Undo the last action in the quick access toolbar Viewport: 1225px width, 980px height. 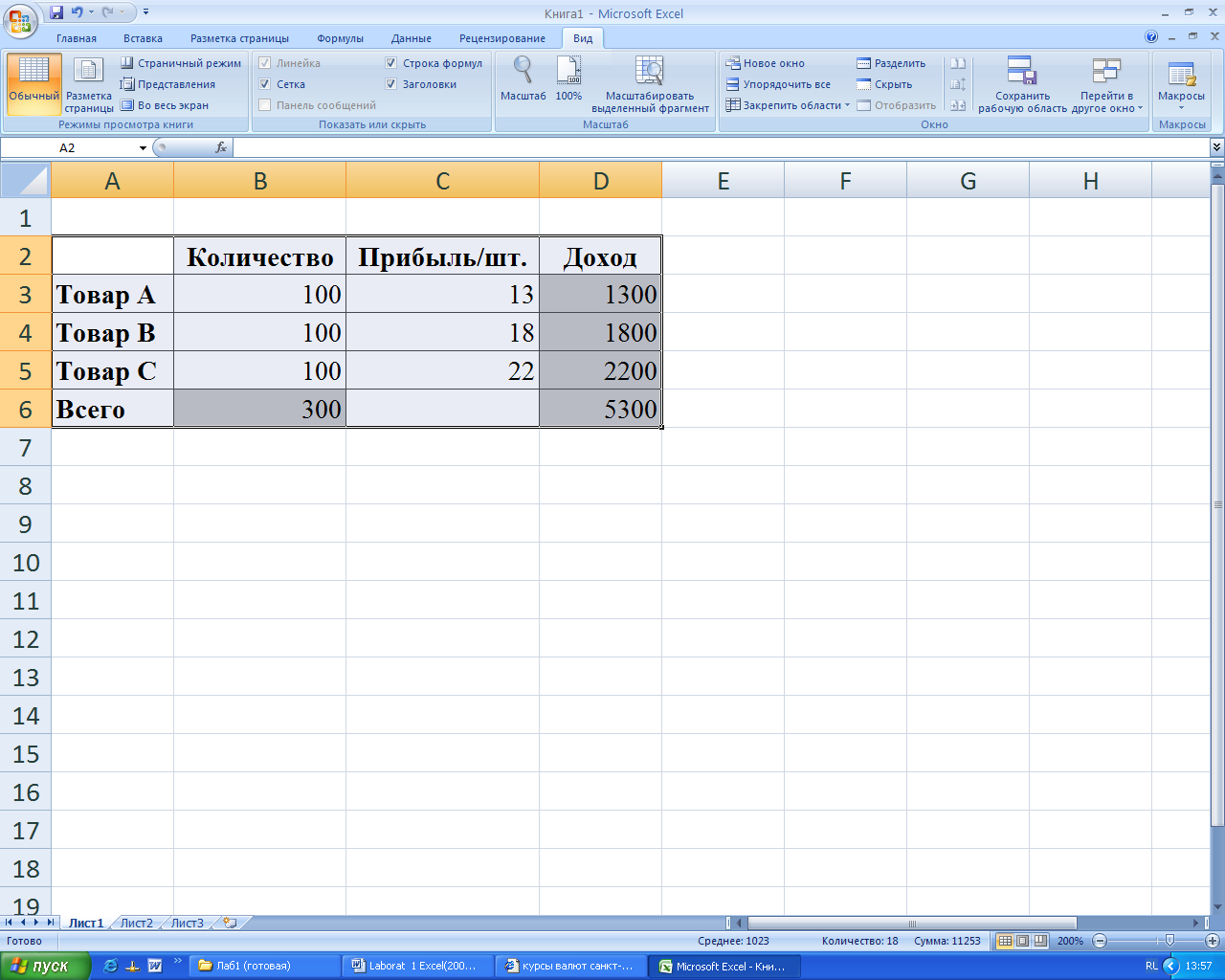pyautogui.click(x=78, y=12)
